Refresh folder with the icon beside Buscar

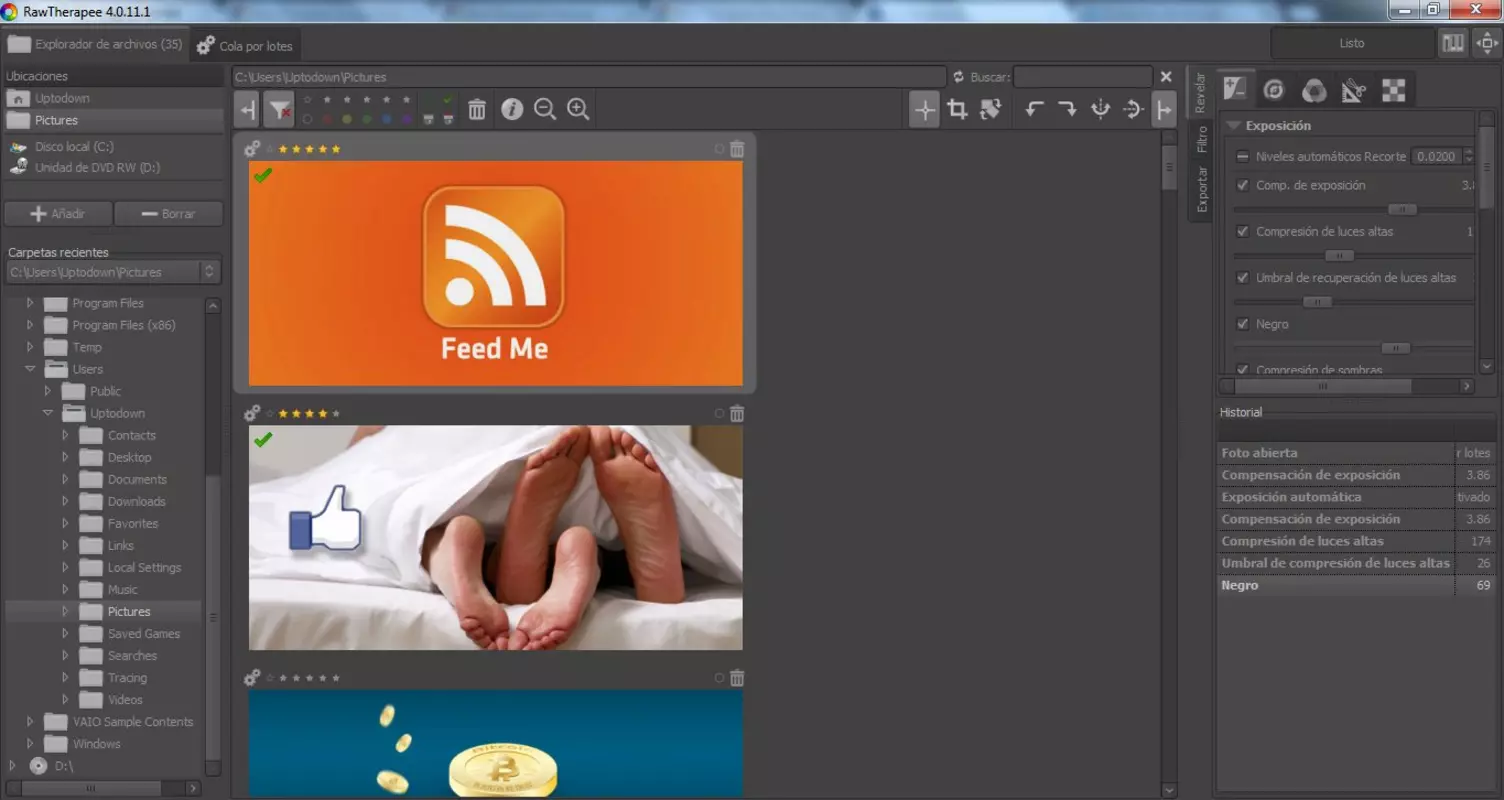pyautogui.click(x=958, y=77)
